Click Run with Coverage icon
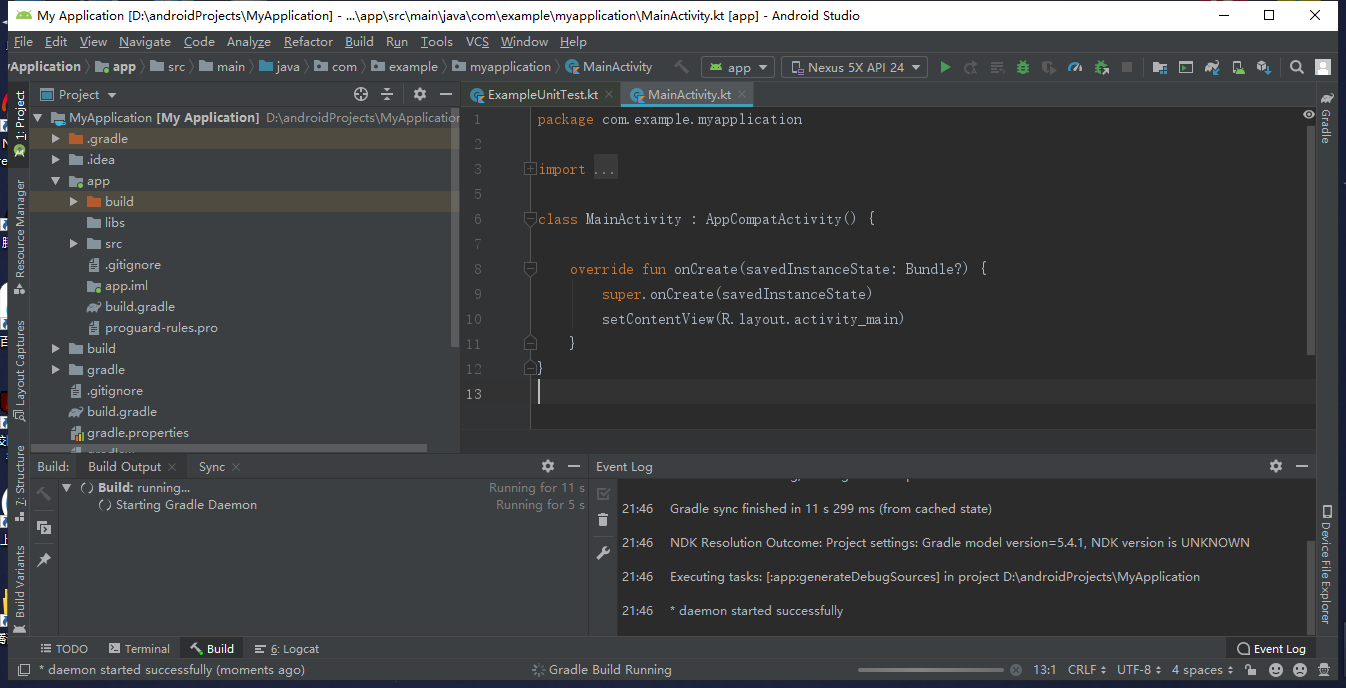 coord(1049,67)
